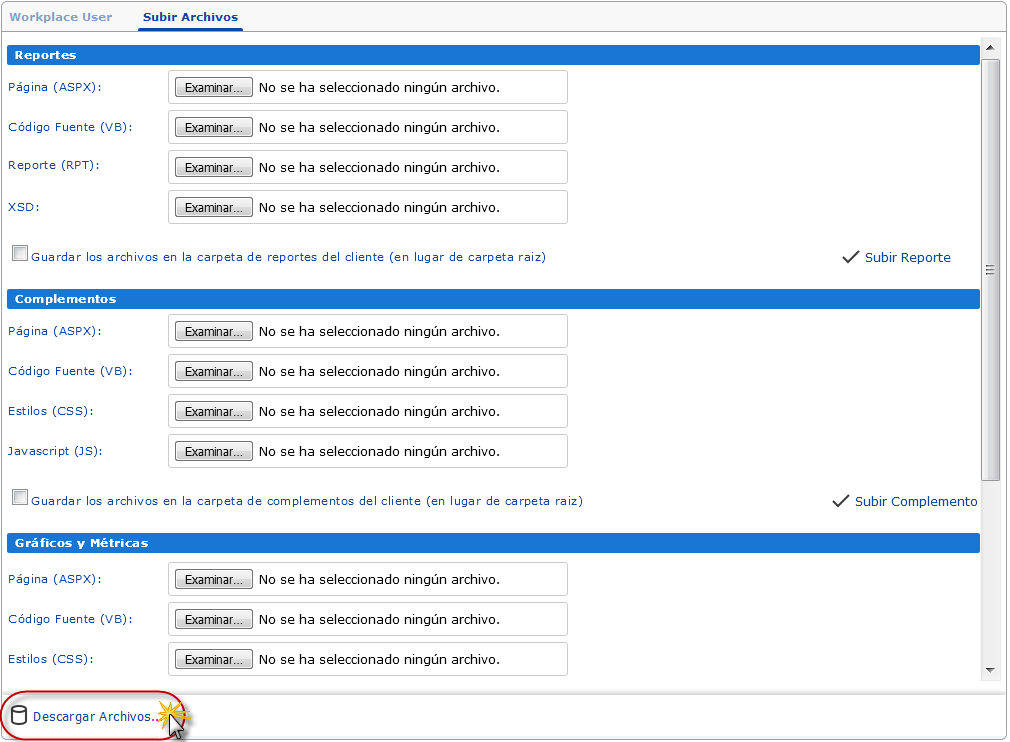Switch to the Workplace User tab
This screenshot has width=1010, height=742.
61,17
